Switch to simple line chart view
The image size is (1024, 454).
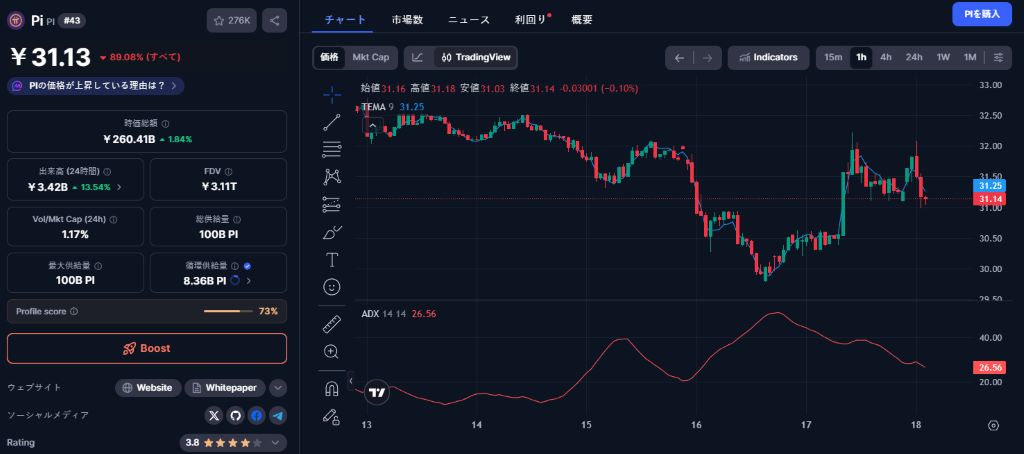[418, 57]
